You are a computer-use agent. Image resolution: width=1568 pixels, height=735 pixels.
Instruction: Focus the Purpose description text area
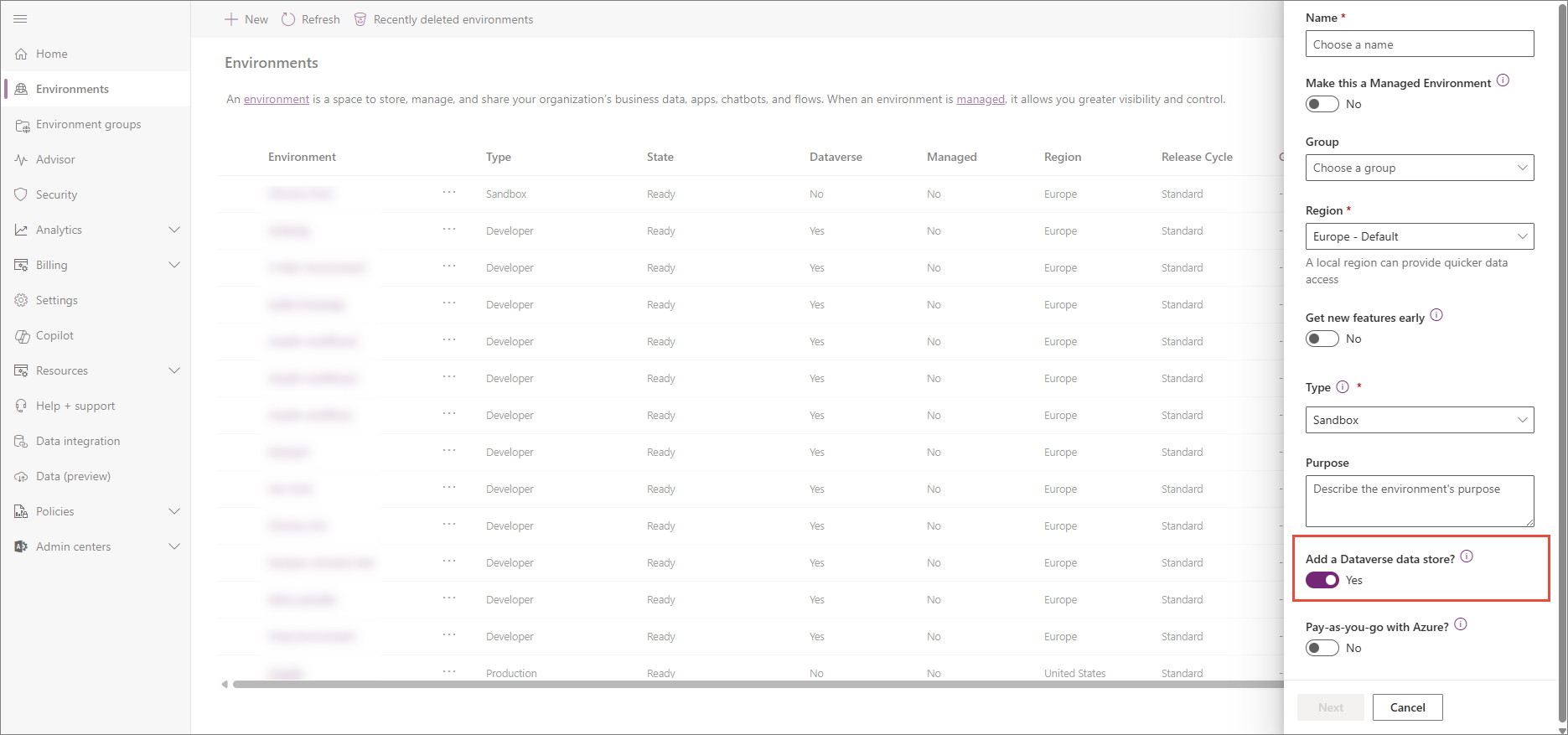(x=1420, y=501)
